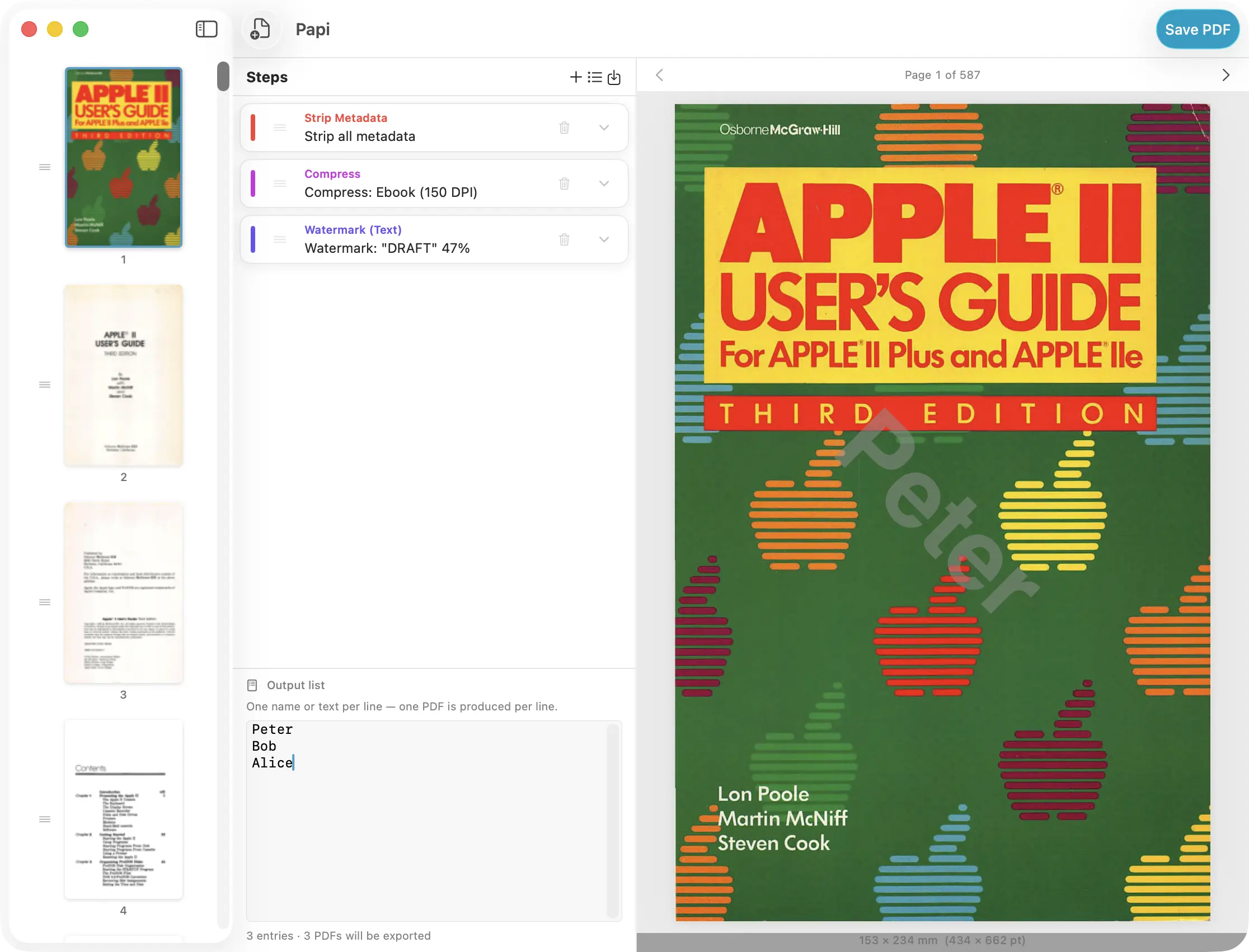Screen dimensions: 1249x952
Task: Expand the Compress step options
Action: click(604, 183)
